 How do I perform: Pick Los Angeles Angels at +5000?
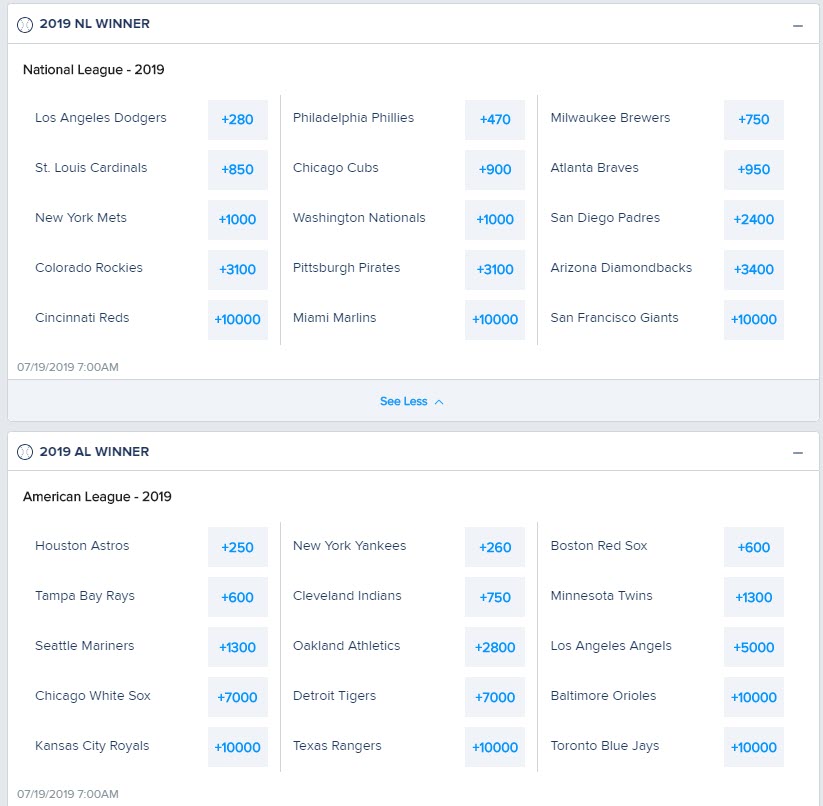(x=754, y=647)
